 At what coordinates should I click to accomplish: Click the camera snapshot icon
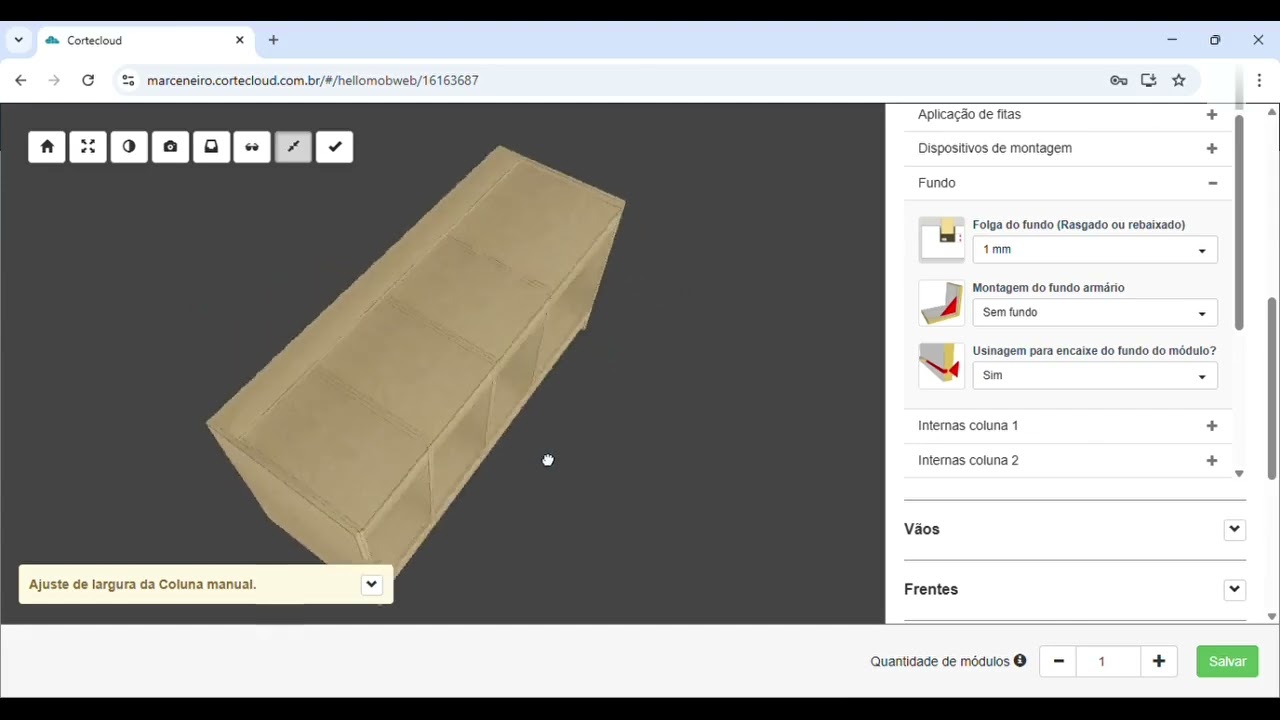pyautogui.click(x=170, y=147)
